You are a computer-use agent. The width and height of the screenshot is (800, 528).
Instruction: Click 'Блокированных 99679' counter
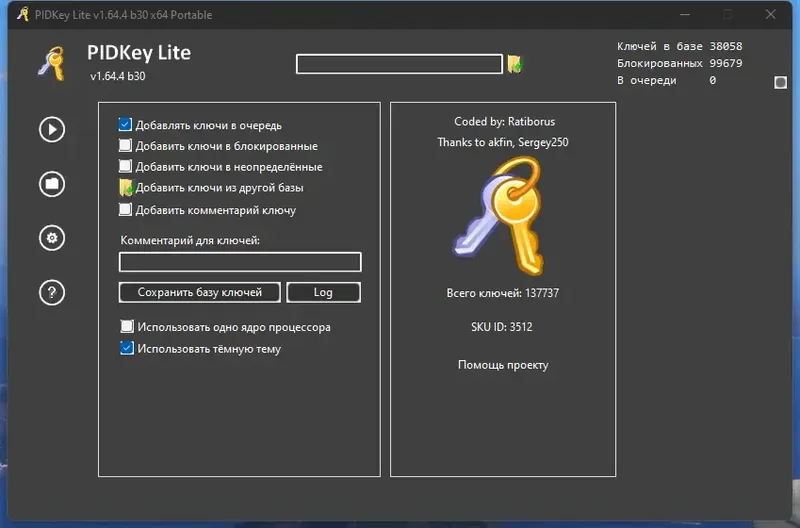point(680,63)
